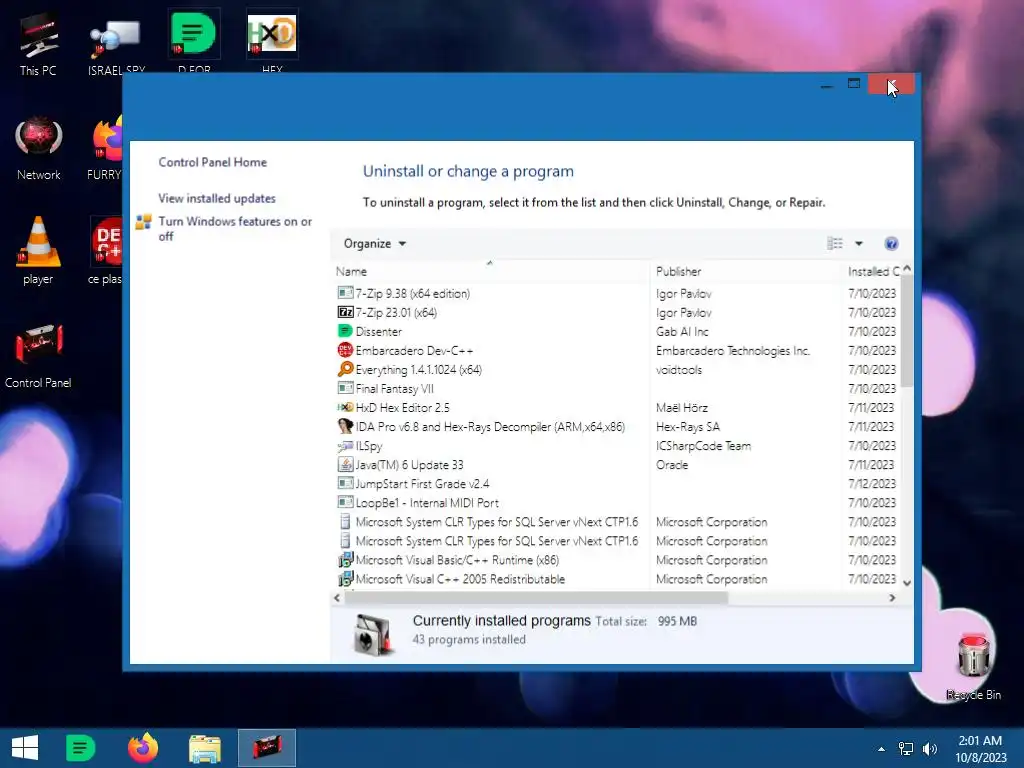Select HxD Hex Editor 2.5 entry
Viewport: 1024px width, 768px height.
point(617,408)
